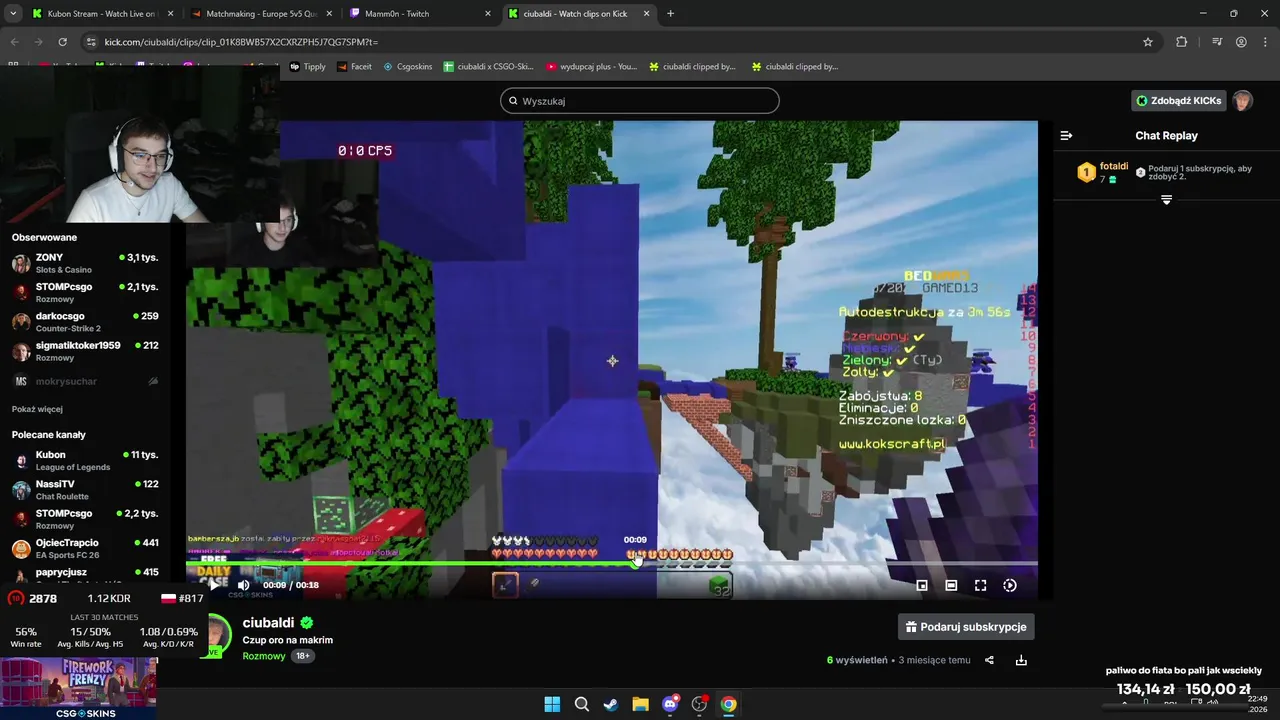Open offline mokrysuchar channel
Screen dimensions: 1280x720
coord(86,381)
